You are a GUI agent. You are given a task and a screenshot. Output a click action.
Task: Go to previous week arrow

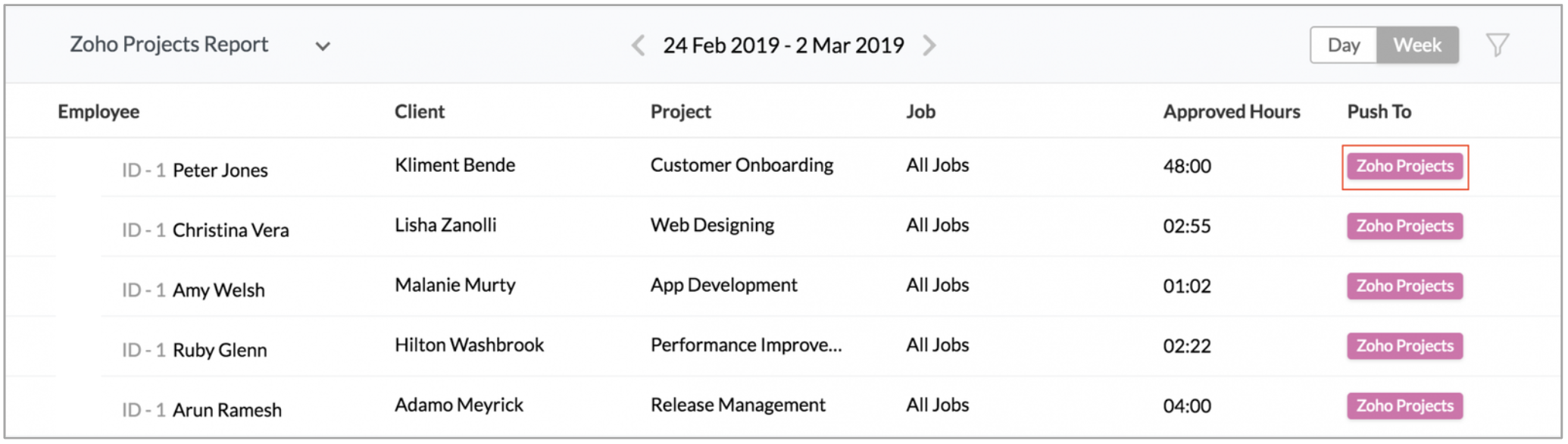coord(639,45)
